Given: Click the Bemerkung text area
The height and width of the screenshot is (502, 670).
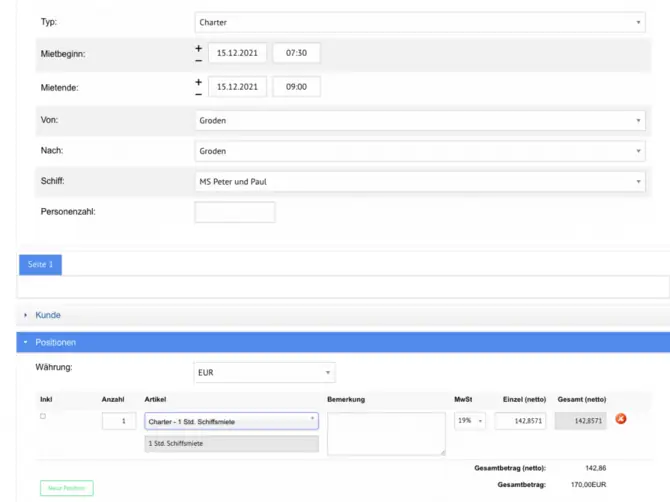Looking at the screenshot, I should (x=386, y=434).
